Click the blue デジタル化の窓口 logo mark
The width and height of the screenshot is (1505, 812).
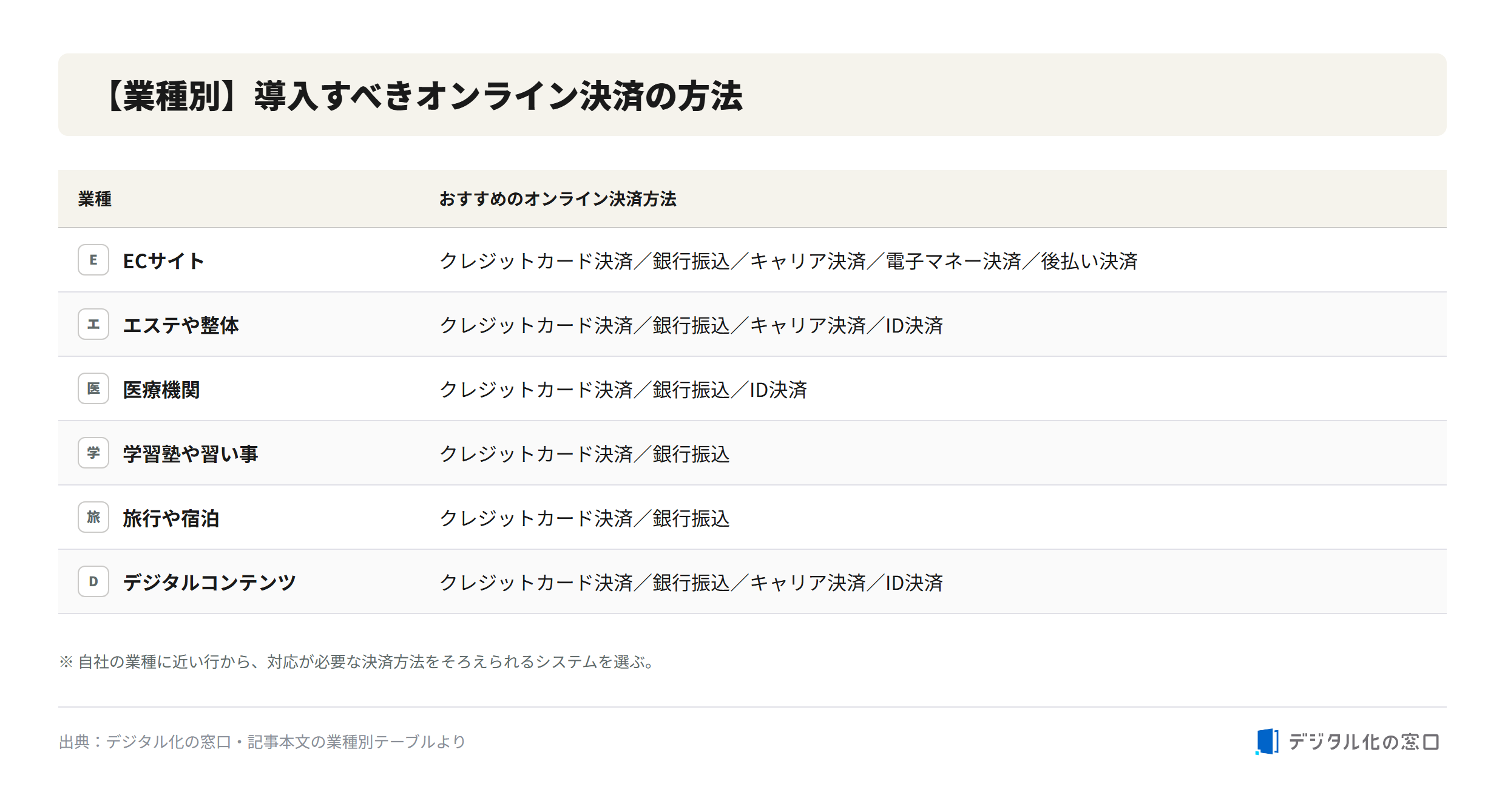(1267, 742)
